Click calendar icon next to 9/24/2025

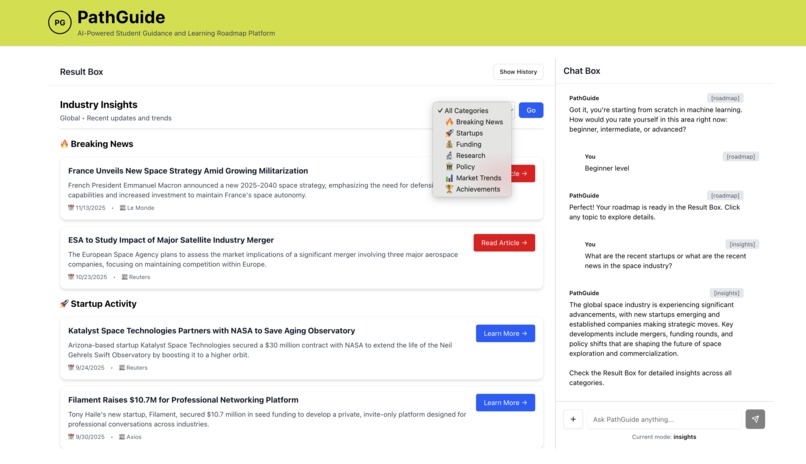(x=71, y=368)
